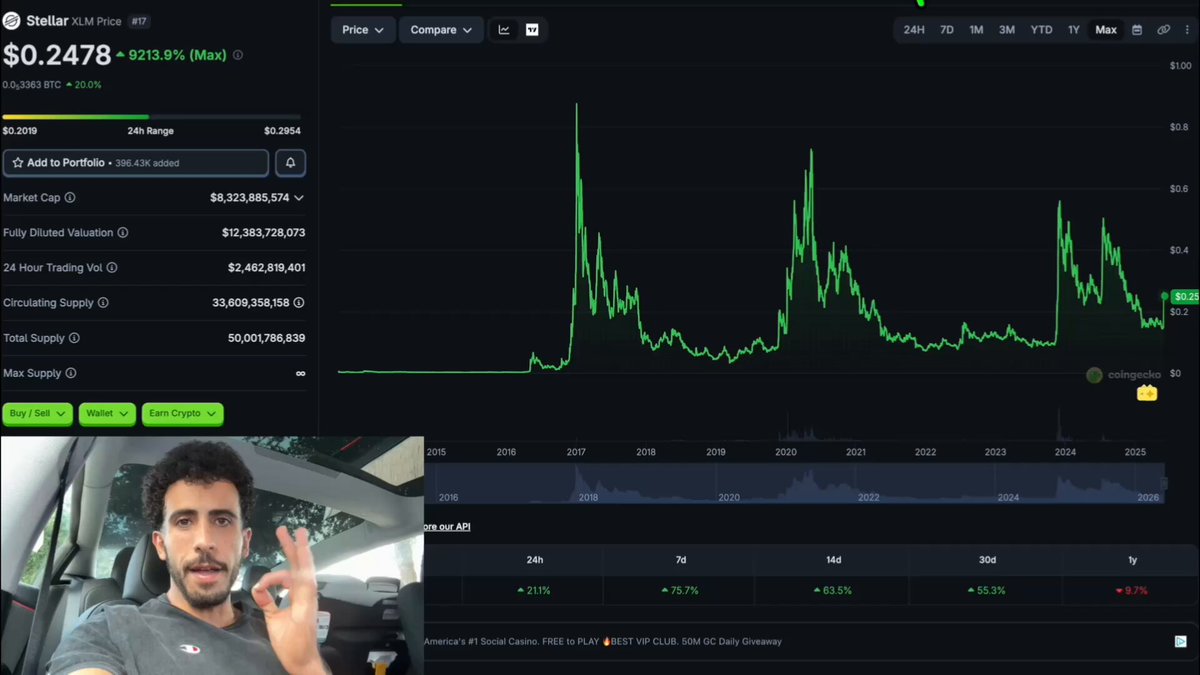Click the $0.2954 range high value
Viewport: 1200px width, 675px height.
point(282,131)
